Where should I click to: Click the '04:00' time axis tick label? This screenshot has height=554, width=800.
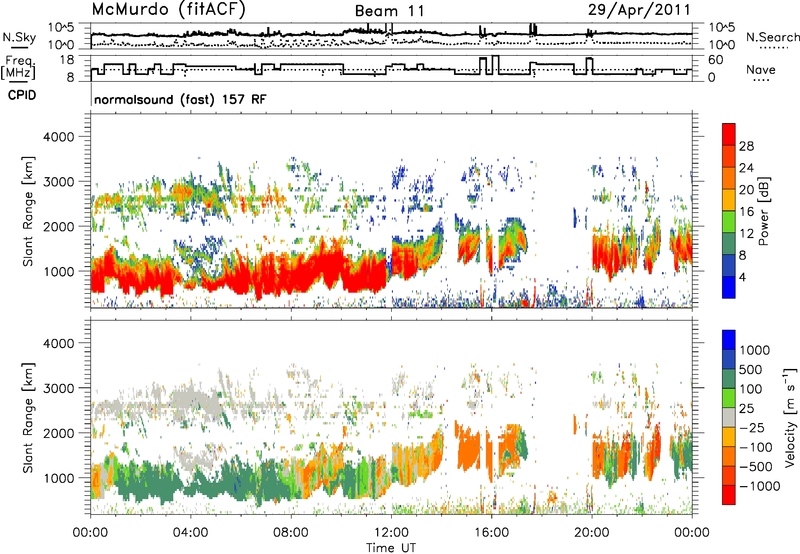tap(190, 533)
